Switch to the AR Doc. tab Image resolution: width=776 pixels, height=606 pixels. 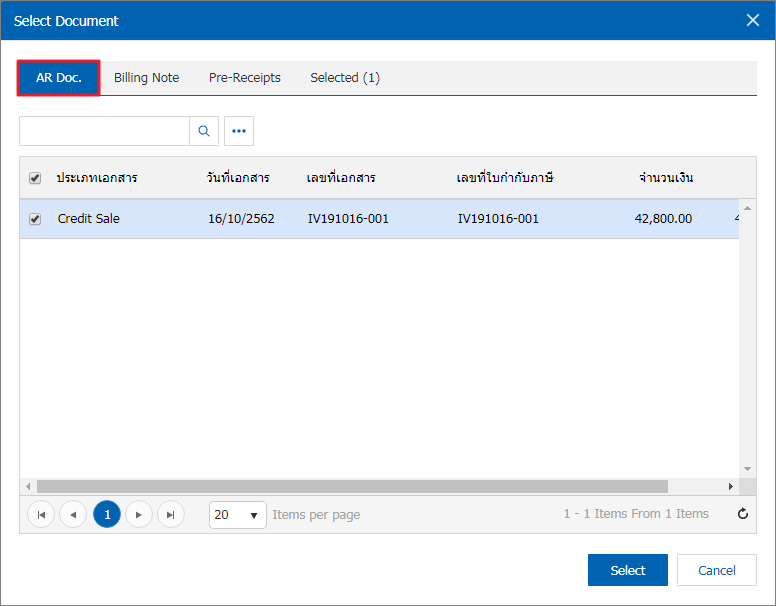tap(58, 78)
